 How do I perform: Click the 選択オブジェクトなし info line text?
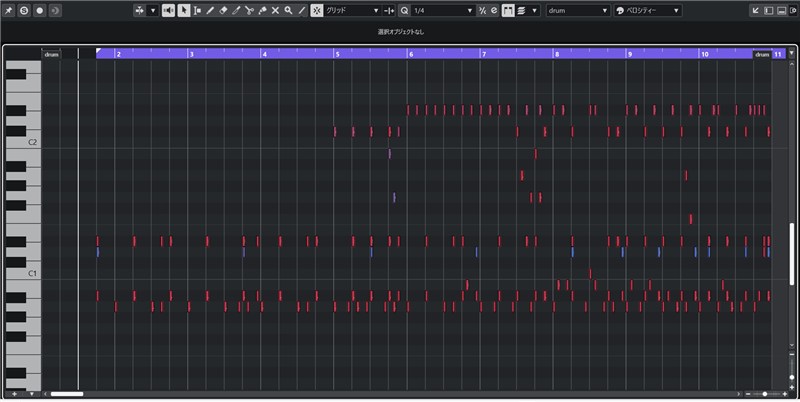401,32
